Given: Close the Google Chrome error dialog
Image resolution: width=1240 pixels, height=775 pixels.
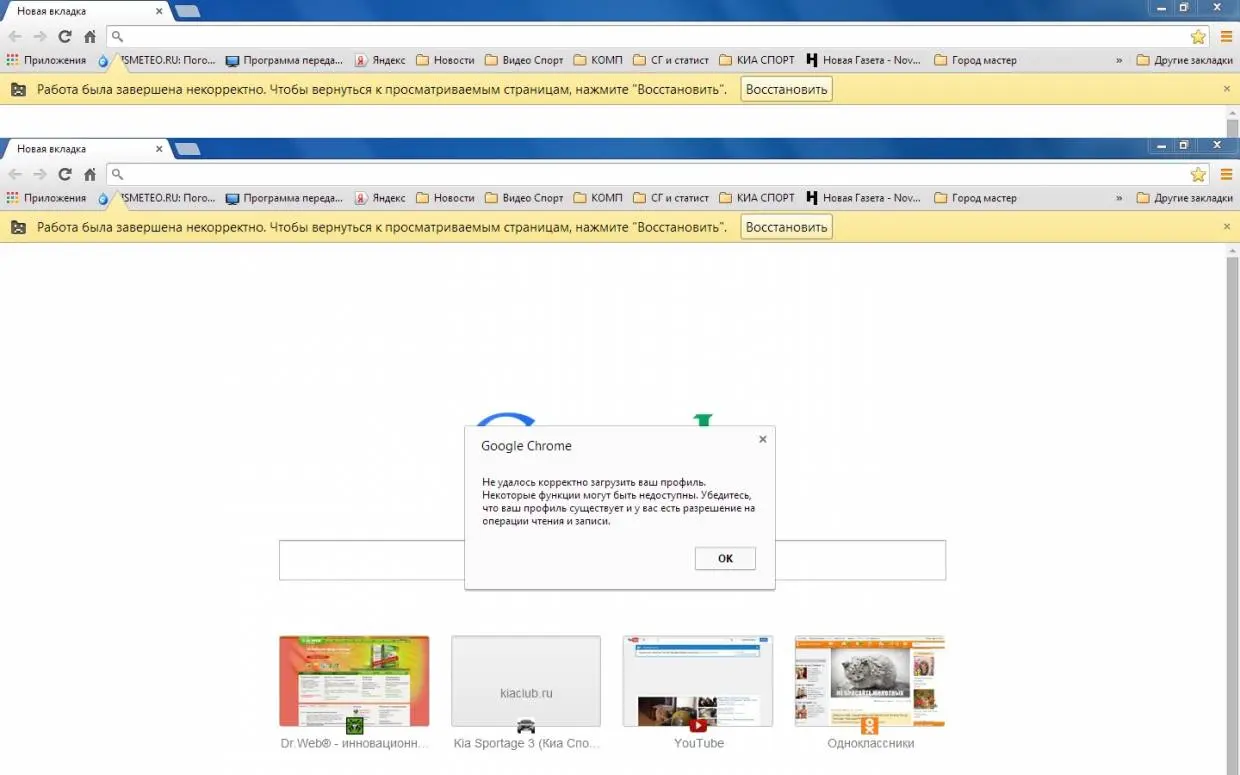Looking at the screenshot, I should point(763,439).
